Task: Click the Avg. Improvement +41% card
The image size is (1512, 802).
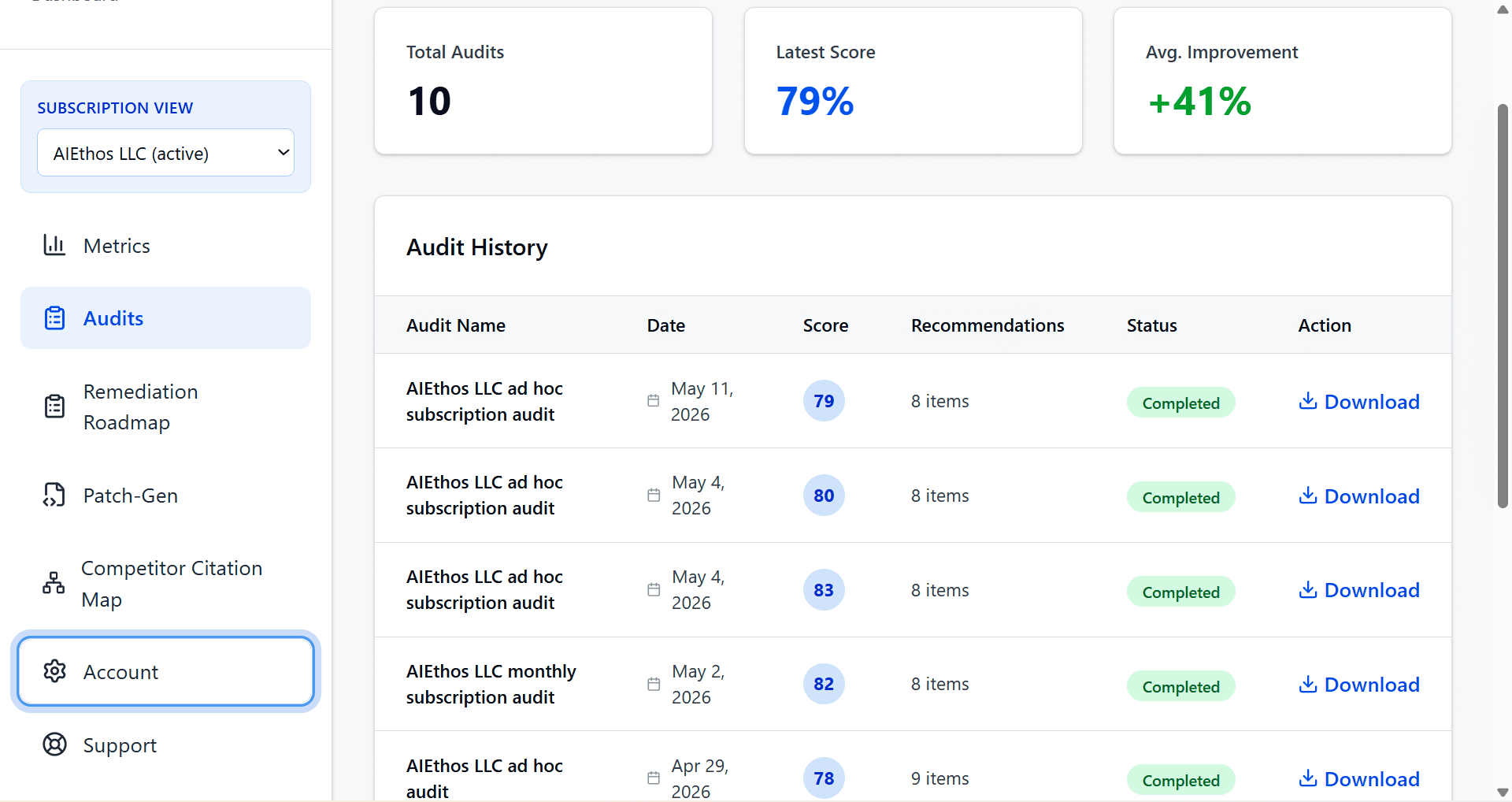Action: point(1283,81)
